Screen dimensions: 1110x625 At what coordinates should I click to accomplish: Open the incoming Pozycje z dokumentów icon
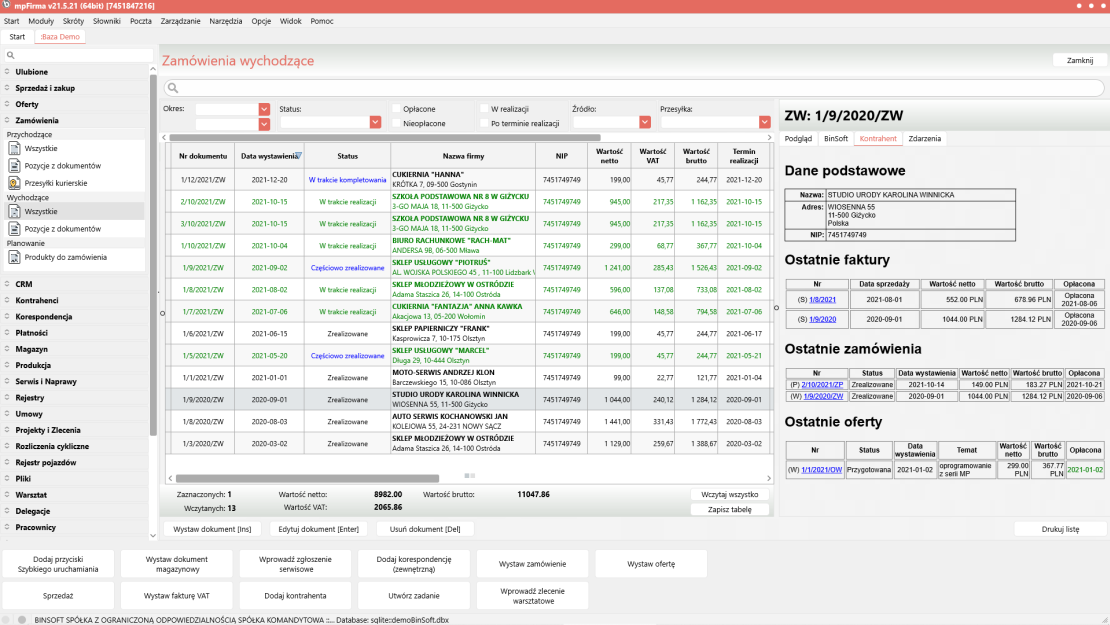[14, 166]
